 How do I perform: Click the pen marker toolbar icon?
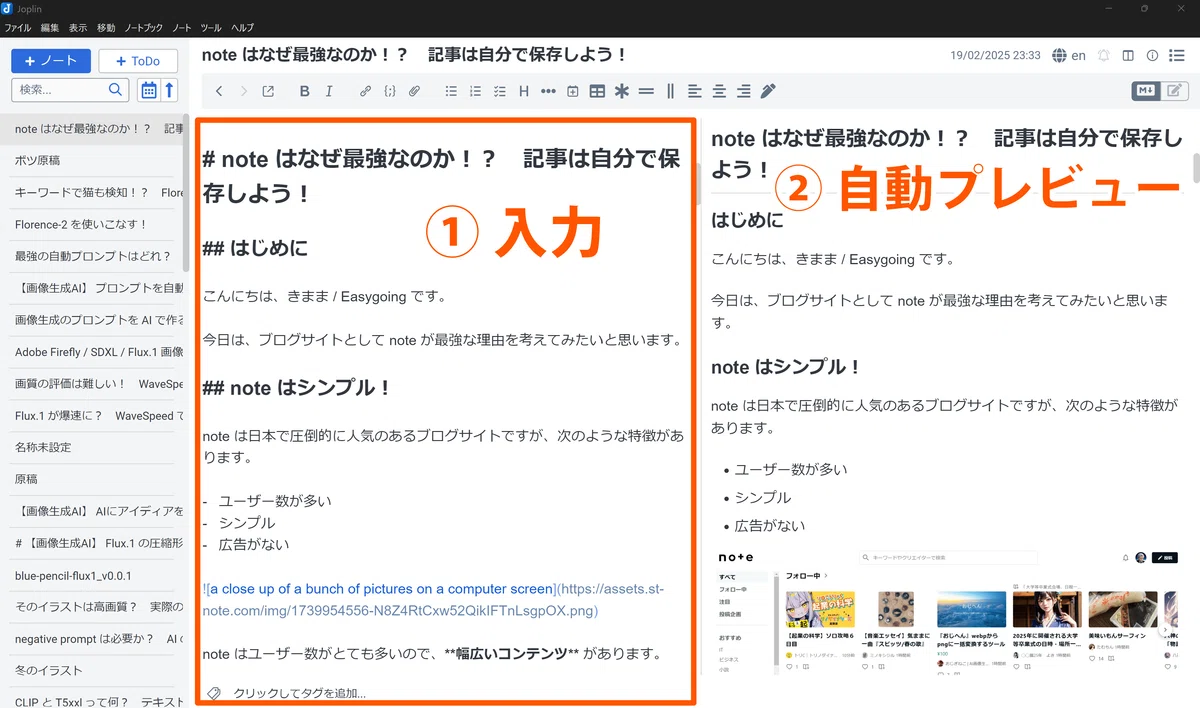point(768,91)
